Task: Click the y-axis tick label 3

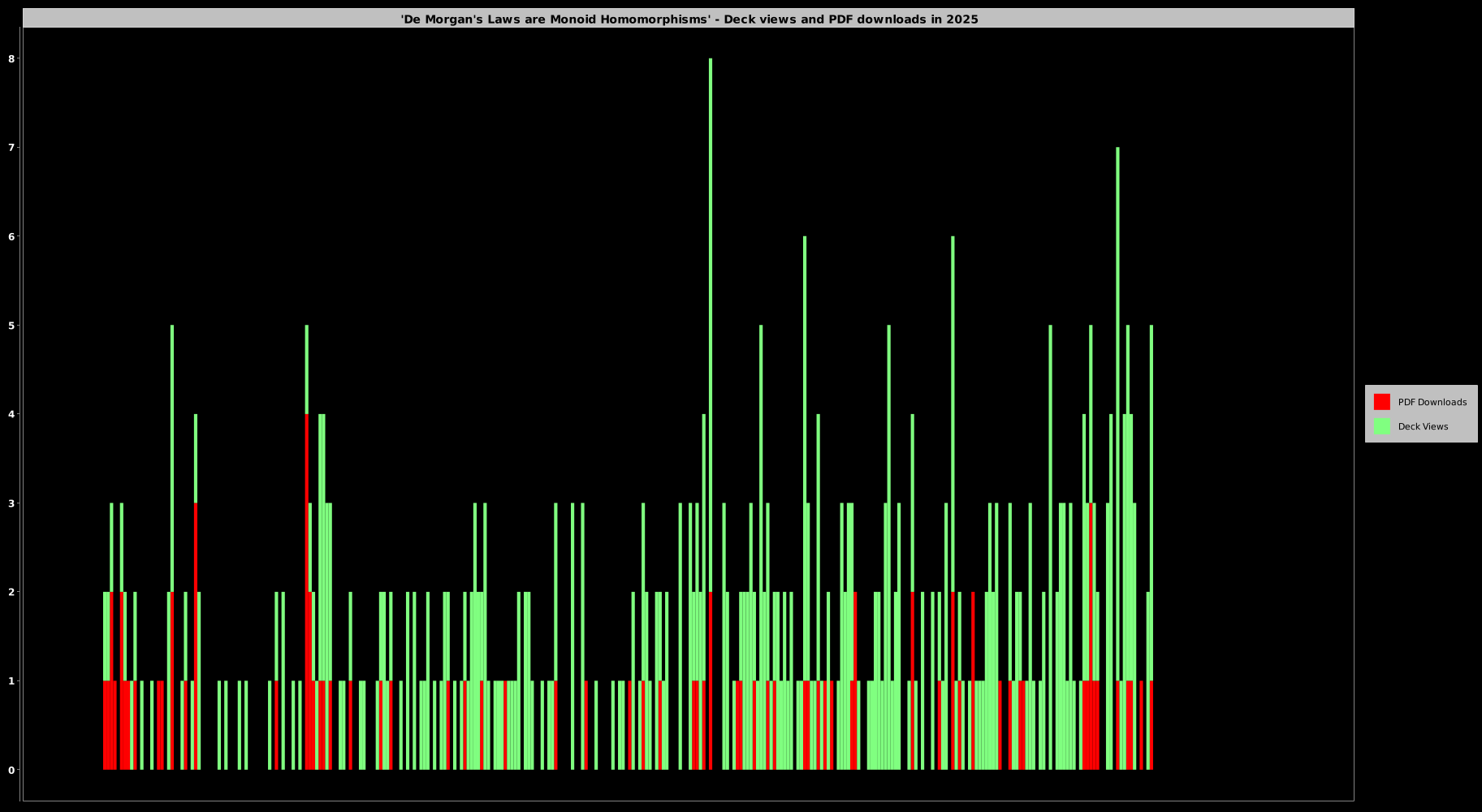Action: click(x=11, y=503)
